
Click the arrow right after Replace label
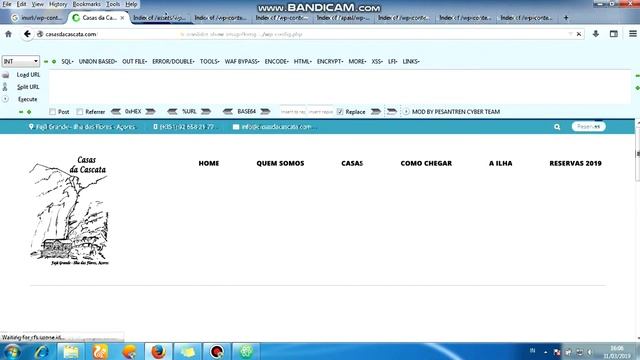376,111
